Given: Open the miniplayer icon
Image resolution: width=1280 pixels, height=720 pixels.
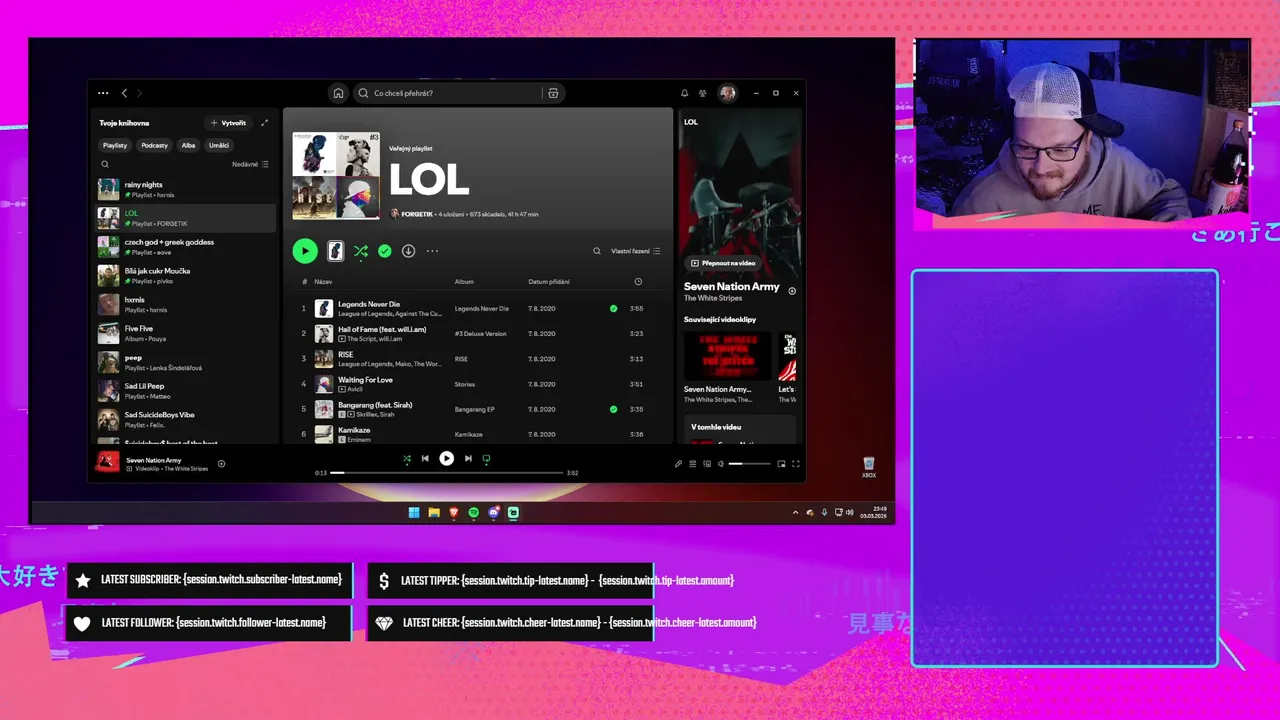Looking at the screenshot, I should coord(781,464).
